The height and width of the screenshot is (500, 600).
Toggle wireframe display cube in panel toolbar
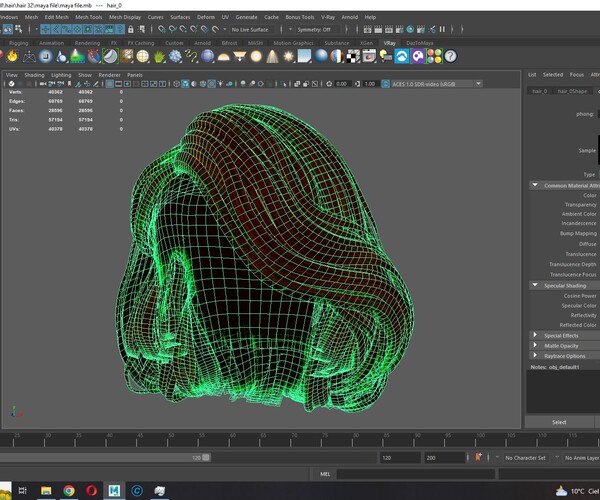coord(176,84)
